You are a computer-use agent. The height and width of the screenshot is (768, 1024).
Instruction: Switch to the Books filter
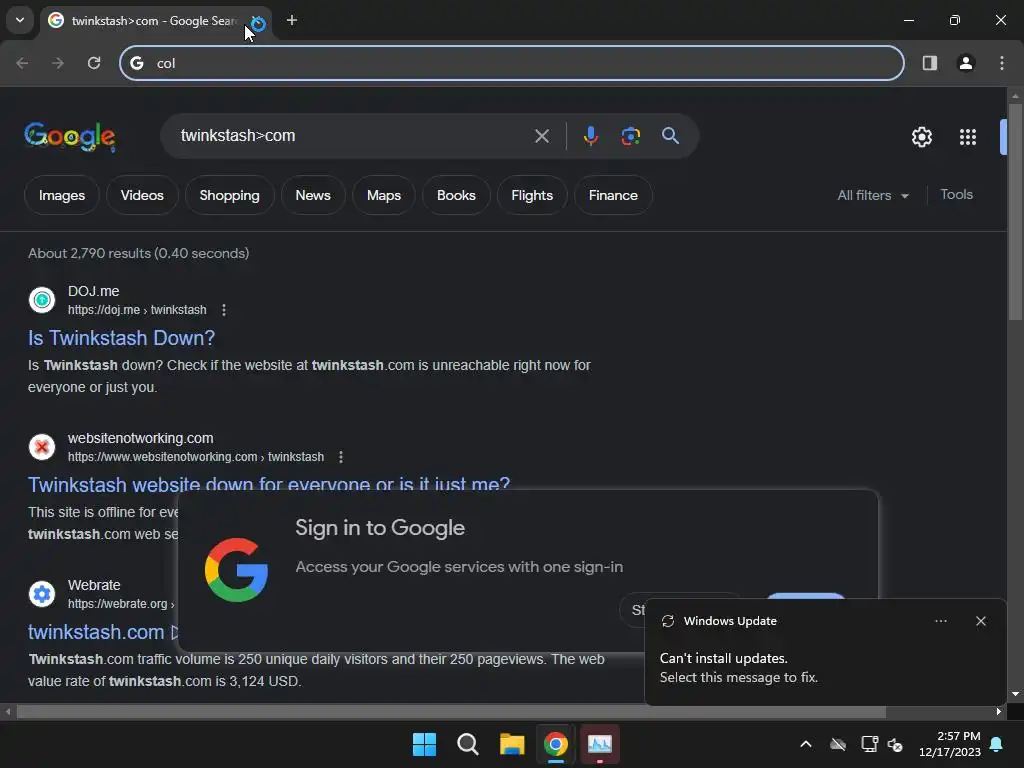(456, 195)
